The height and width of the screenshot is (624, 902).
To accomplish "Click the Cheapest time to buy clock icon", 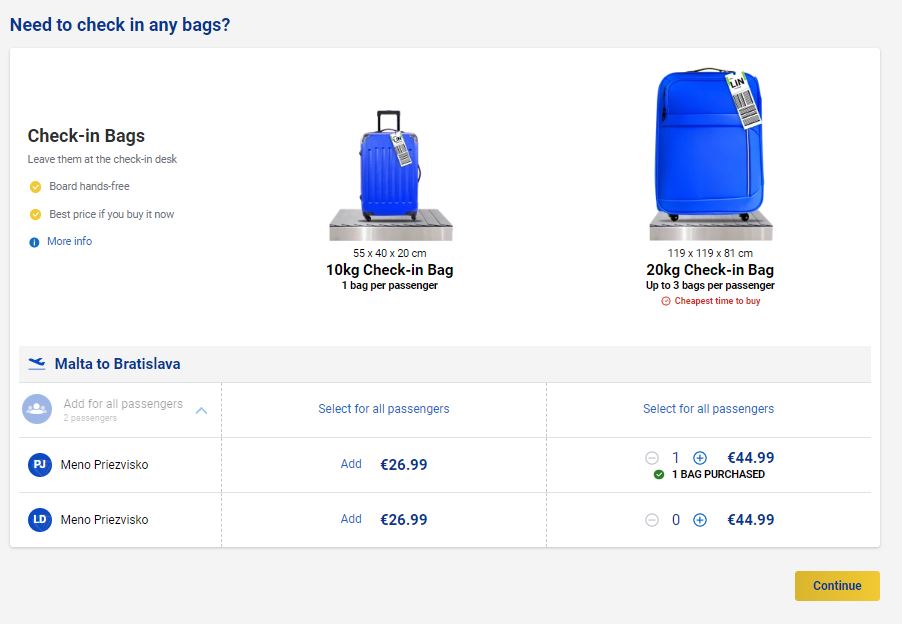I will pyautogui.click(x=666, y=301).
